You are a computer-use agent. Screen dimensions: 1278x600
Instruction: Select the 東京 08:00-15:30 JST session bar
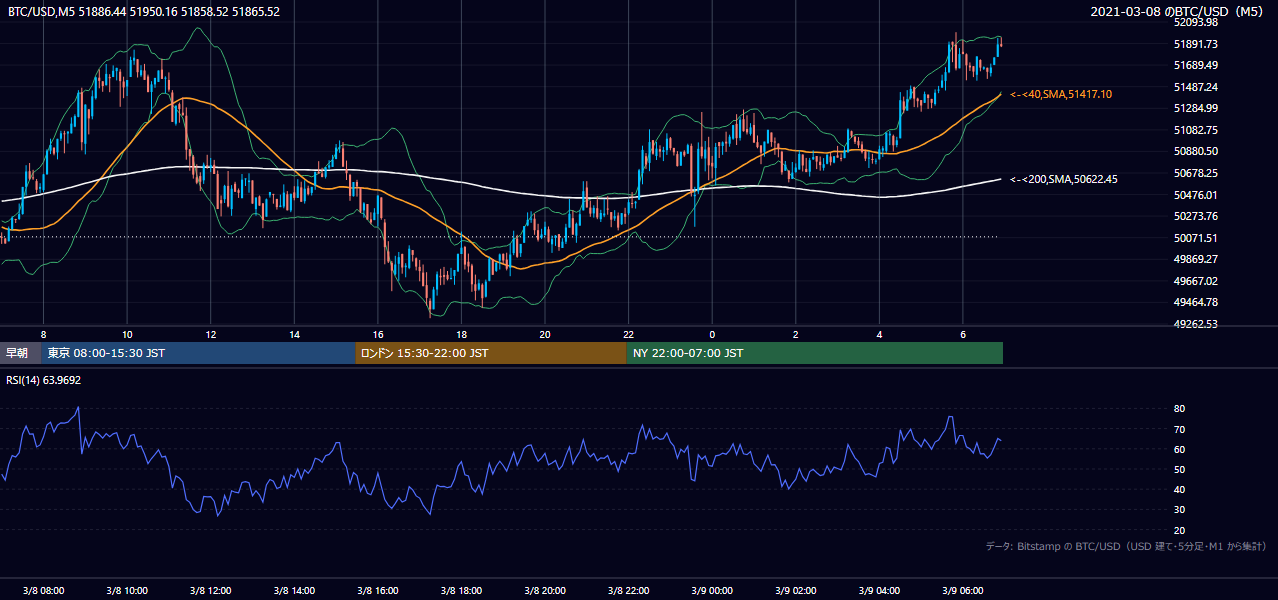coord(199,353)
